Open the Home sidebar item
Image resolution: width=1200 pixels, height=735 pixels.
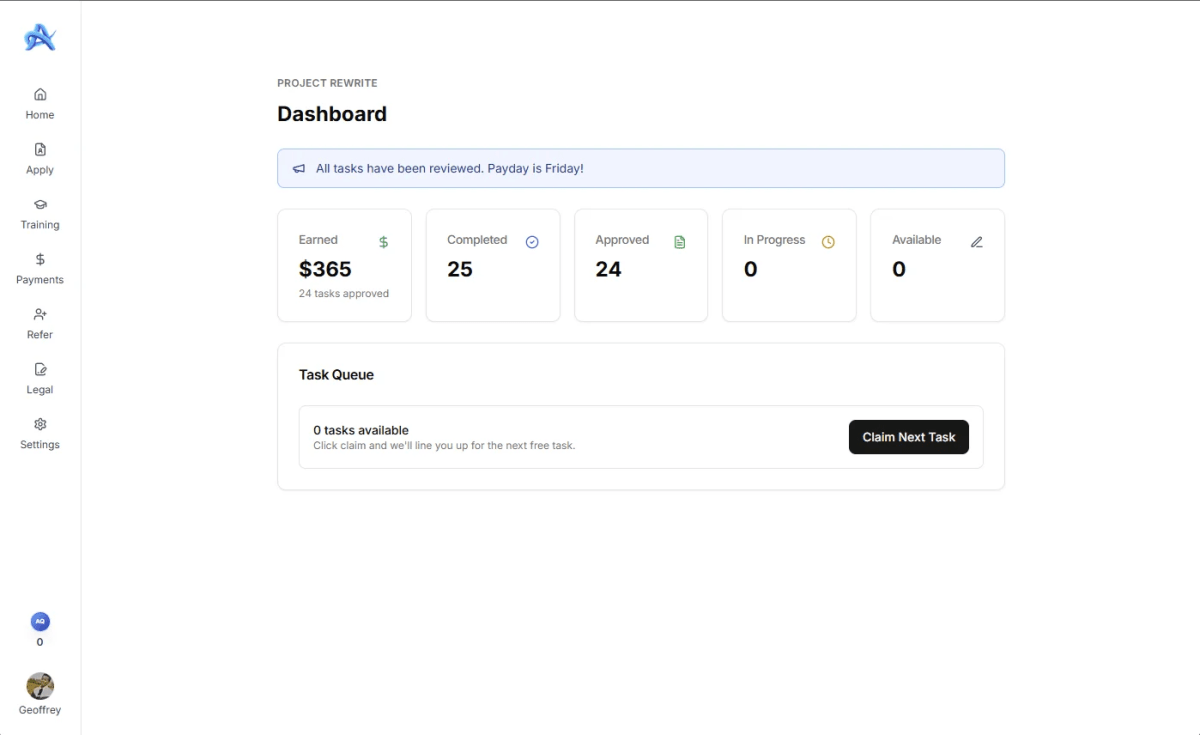tap(40, 103)
